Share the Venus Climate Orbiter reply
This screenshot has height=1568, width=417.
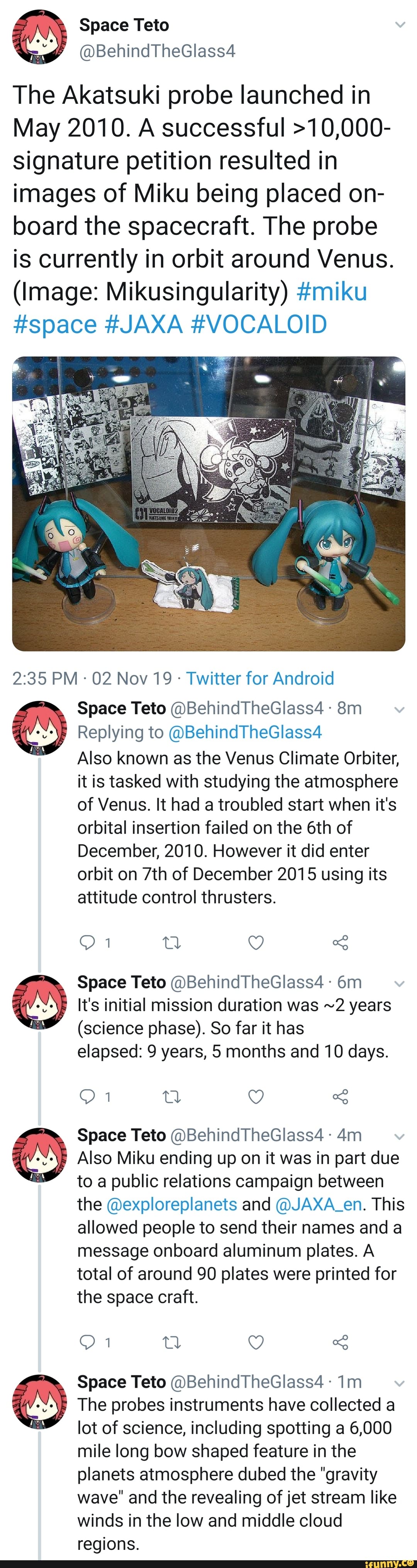[340, 943]
